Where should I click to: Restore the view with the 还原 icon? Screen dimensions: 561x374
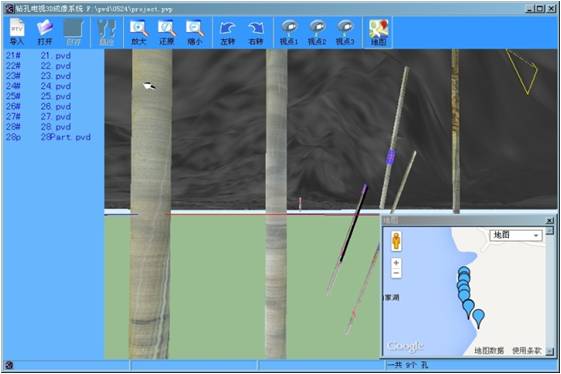[167, 32]
